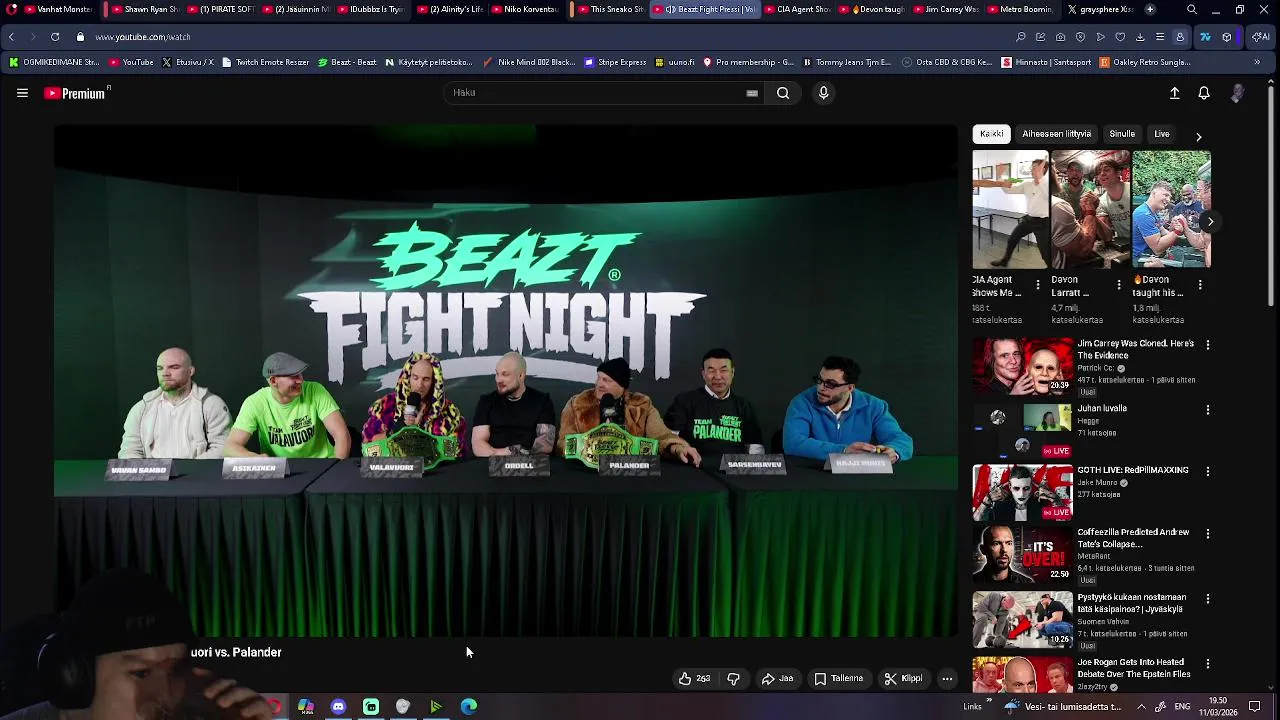This screenshot has height=720, width=1280.
Task: Open the CIA Agent Shows Me short
Action: tap(1010, 209)
